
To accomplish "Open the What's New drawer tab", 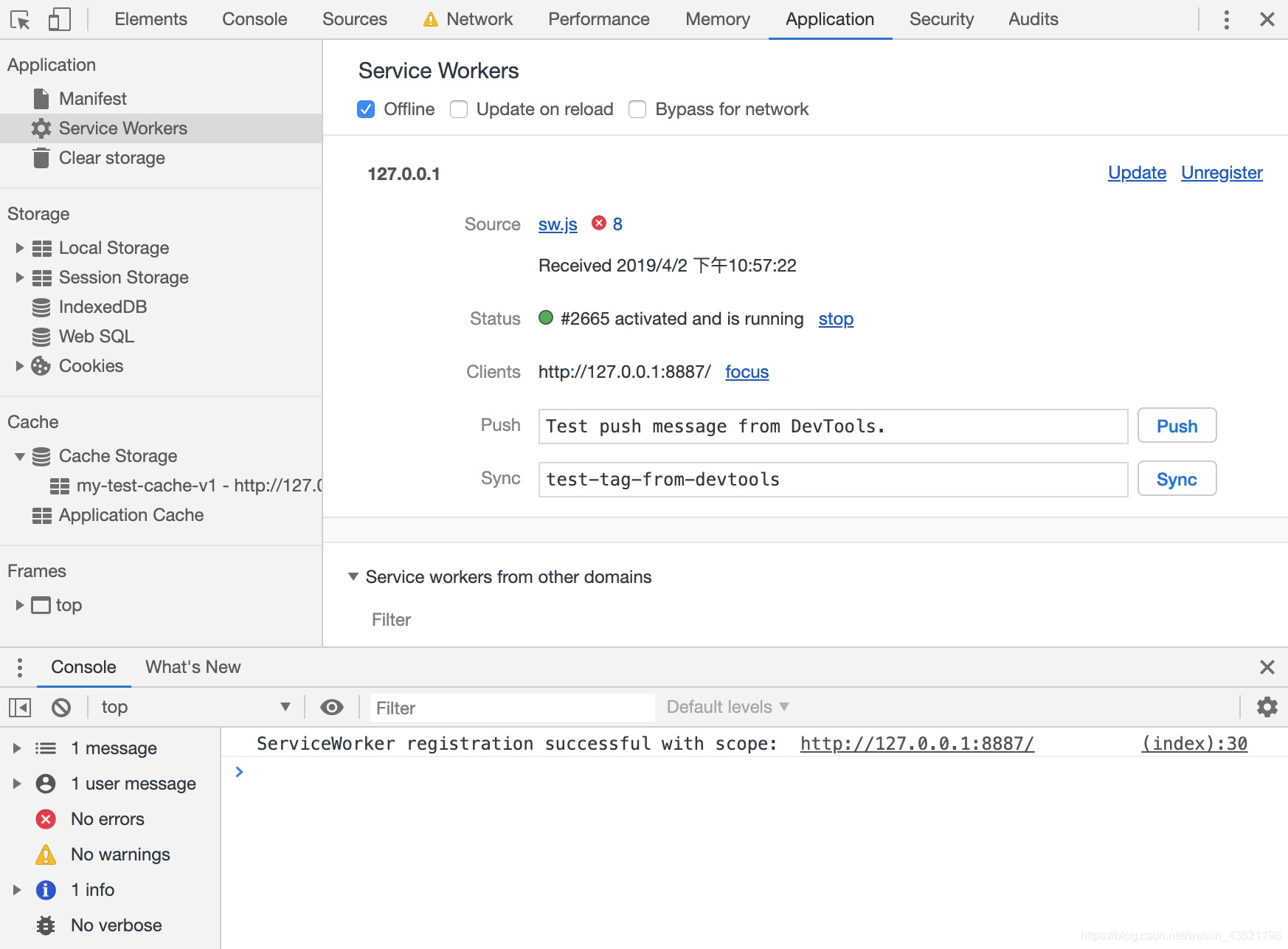I will (x=193, y=667).
